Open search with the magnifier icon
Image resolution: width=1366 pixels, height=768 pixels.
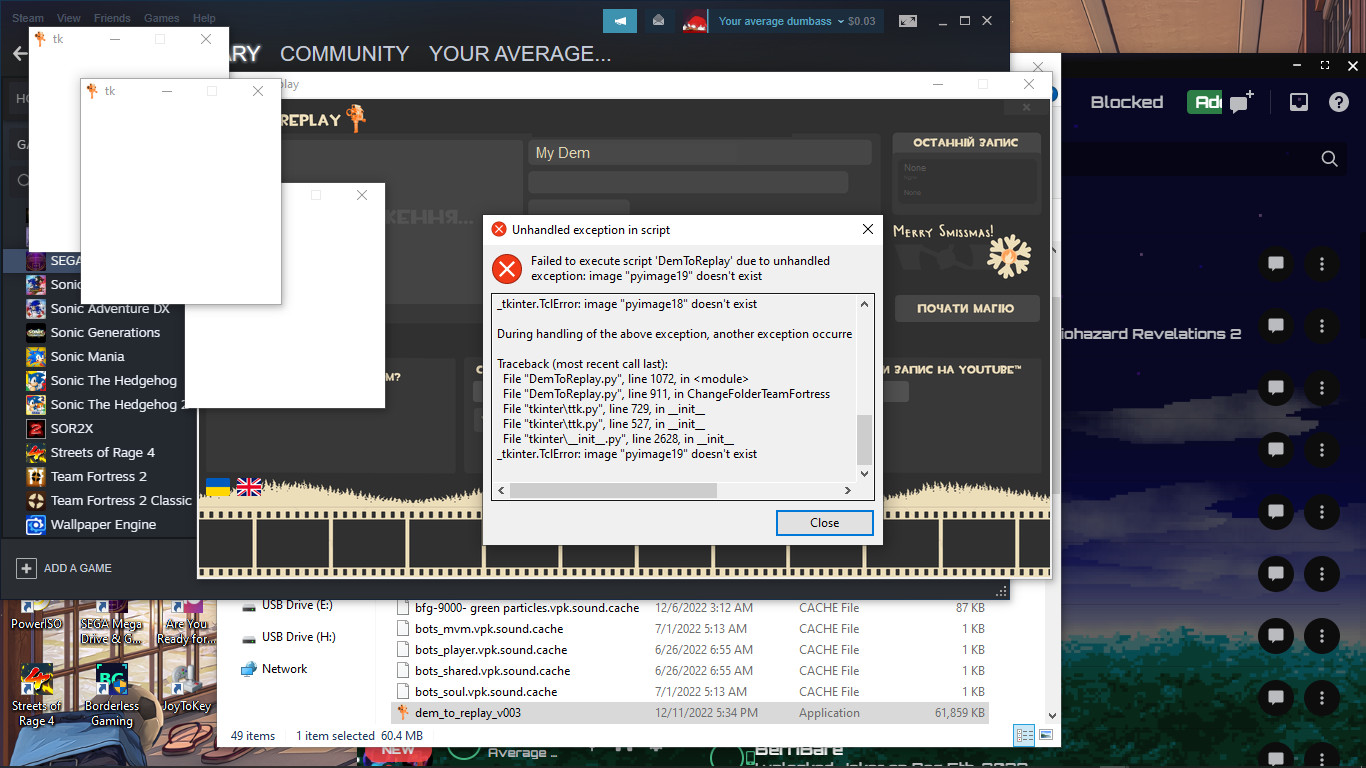pyautogui.click(x=1328, y=158)
